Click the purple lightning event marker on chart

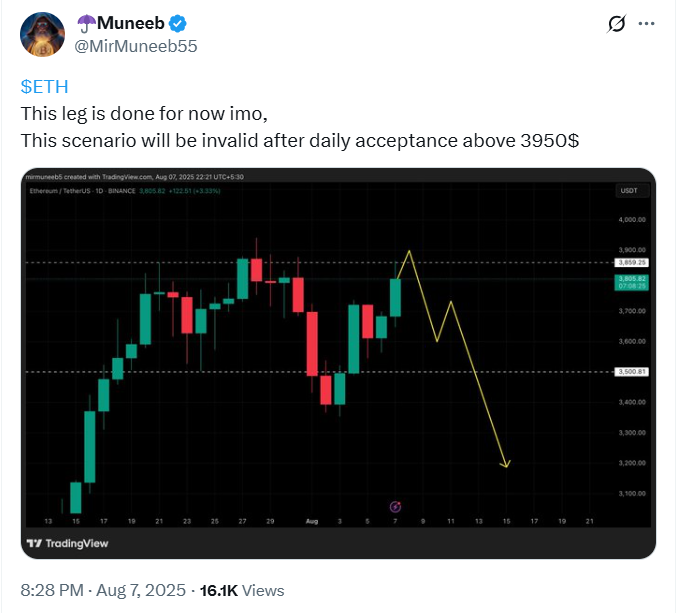point(395,507)
